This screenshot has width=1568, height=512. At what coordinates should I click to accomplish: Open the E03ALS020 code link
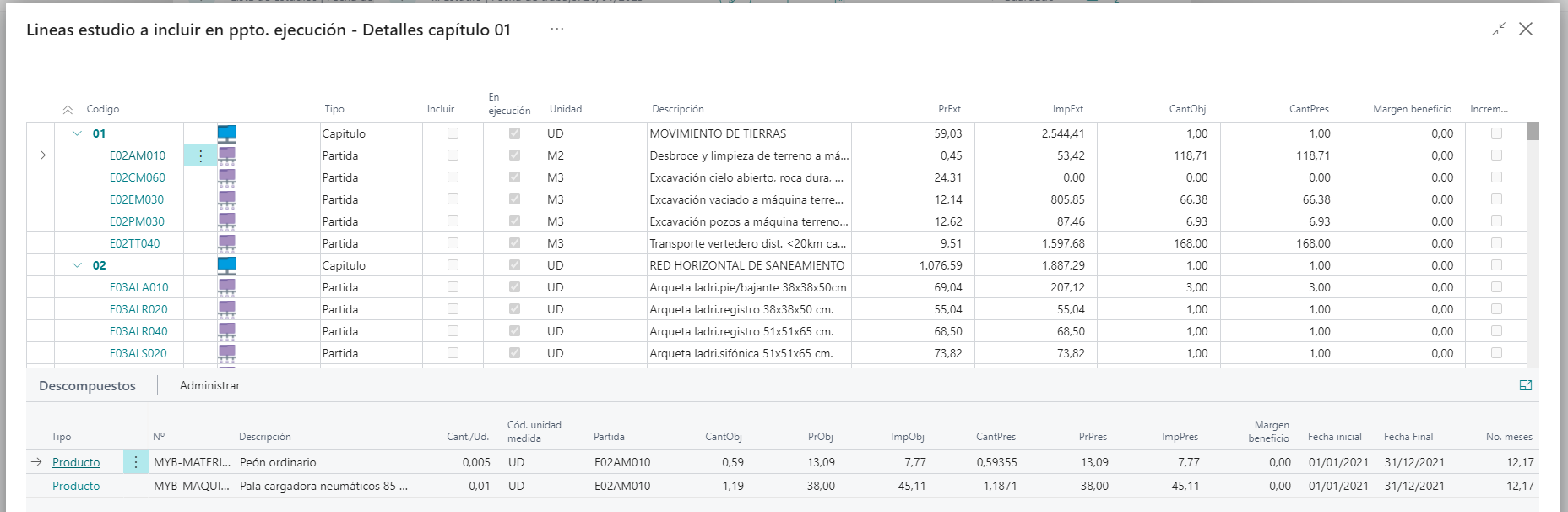(x=138, y=353)
